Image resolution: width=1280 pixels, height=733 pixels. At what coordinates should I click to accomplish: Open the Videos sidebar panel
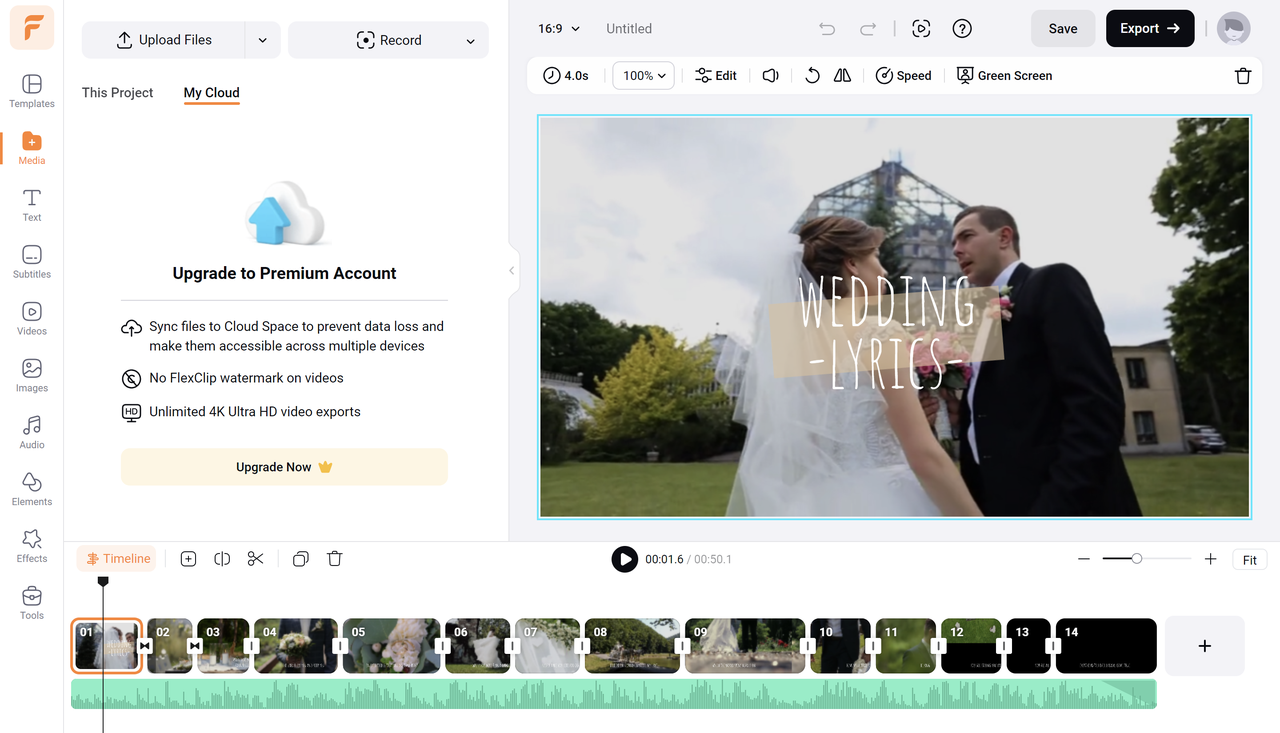(32, 319)
